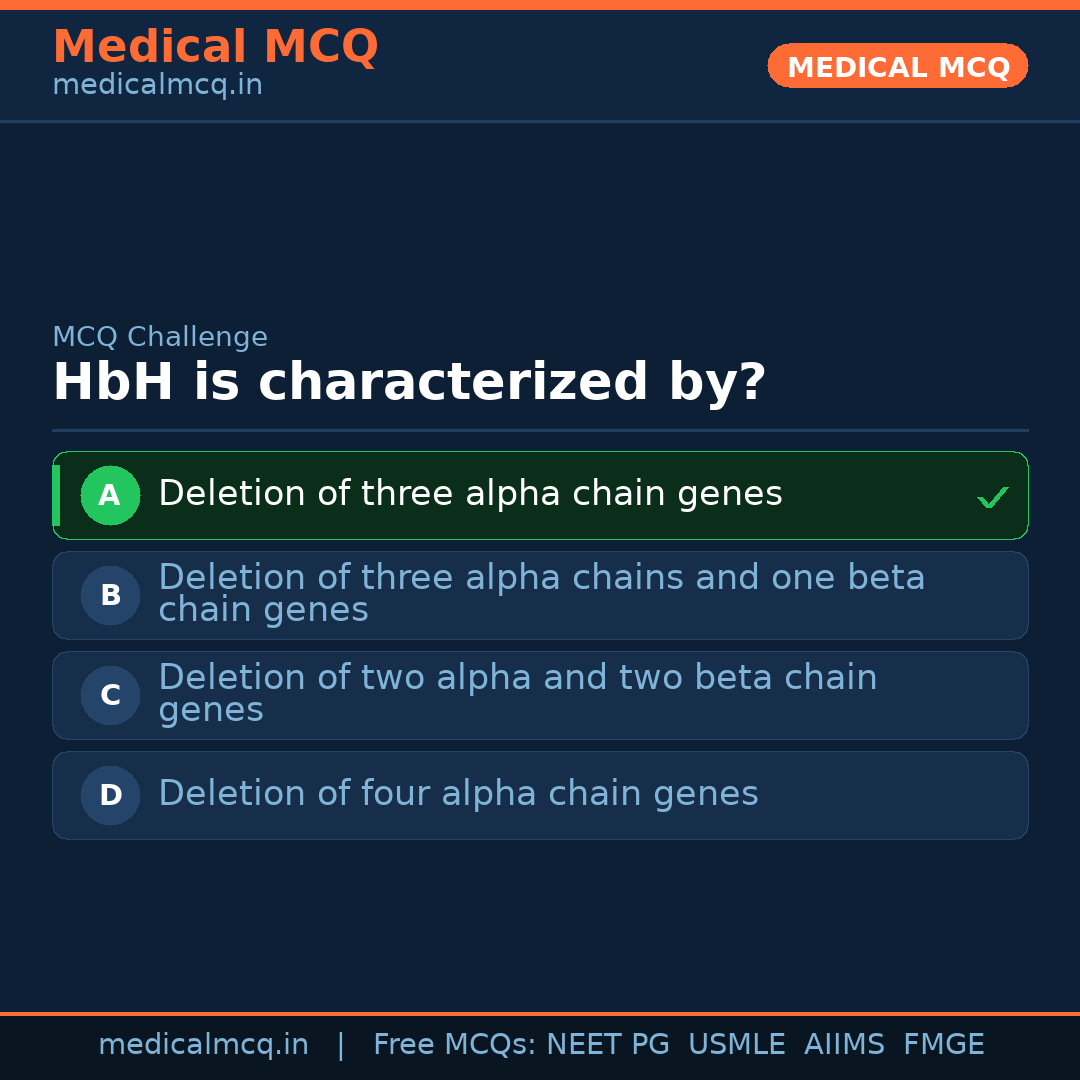Choose the C option letter circle

[x=110, y=695]
